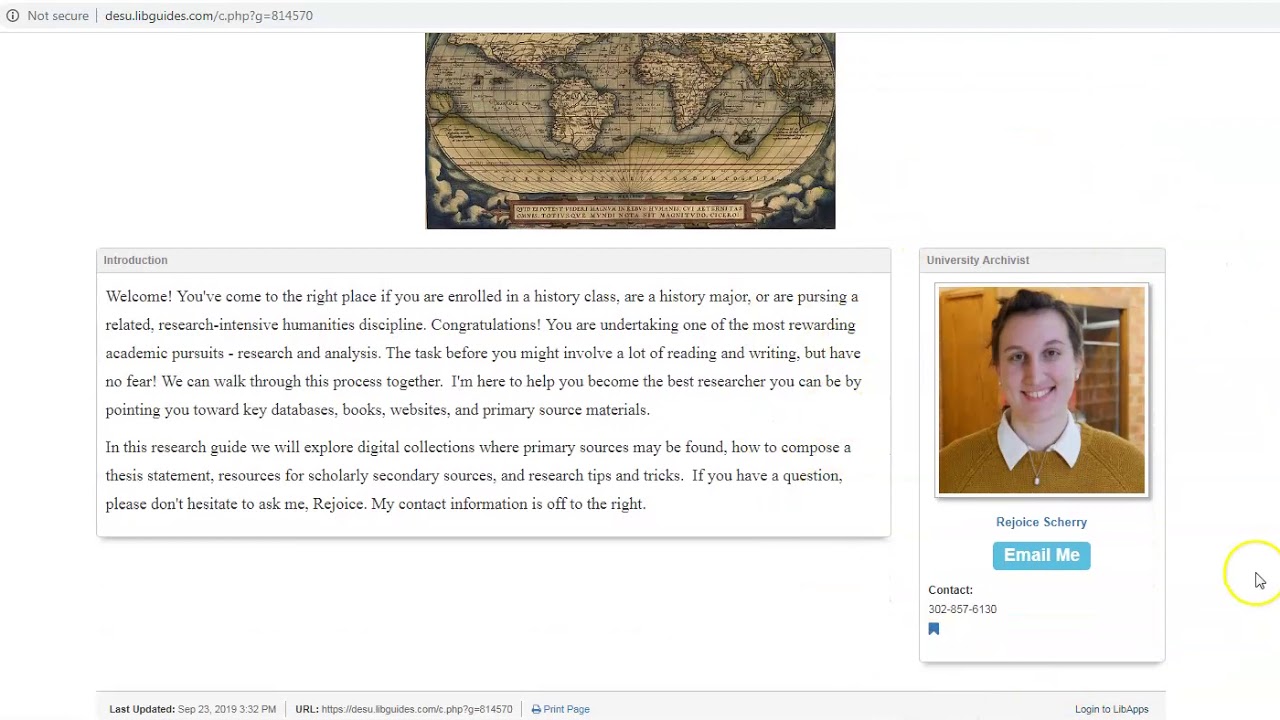Image resolution: width=1280 pixels, height=720 pixels.
Task: Click the paragraph beginning Welcome! You've come
Action: [484, 353]
